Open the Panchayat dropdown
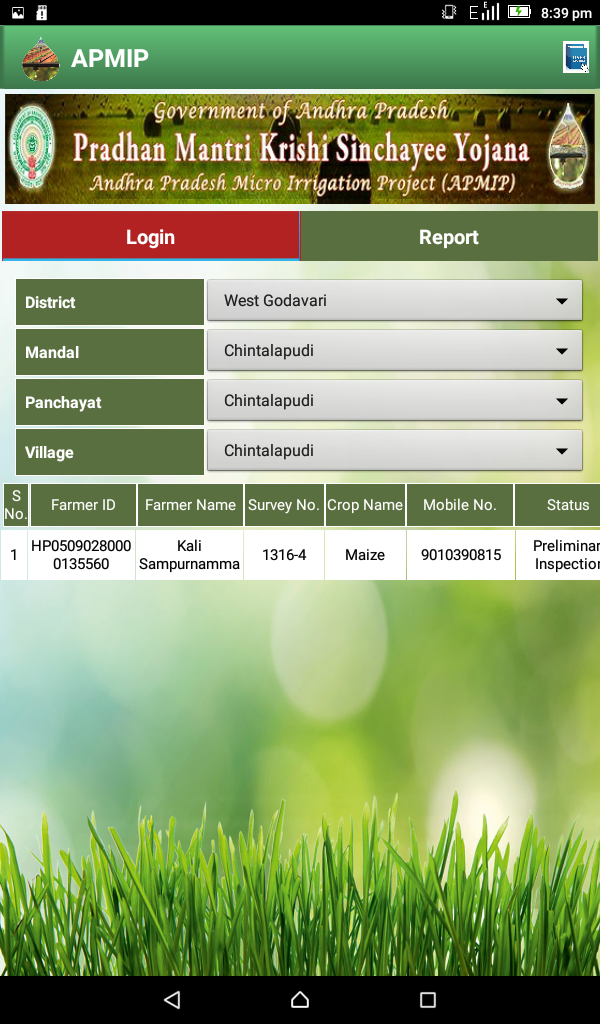 [x=394, y=400]
